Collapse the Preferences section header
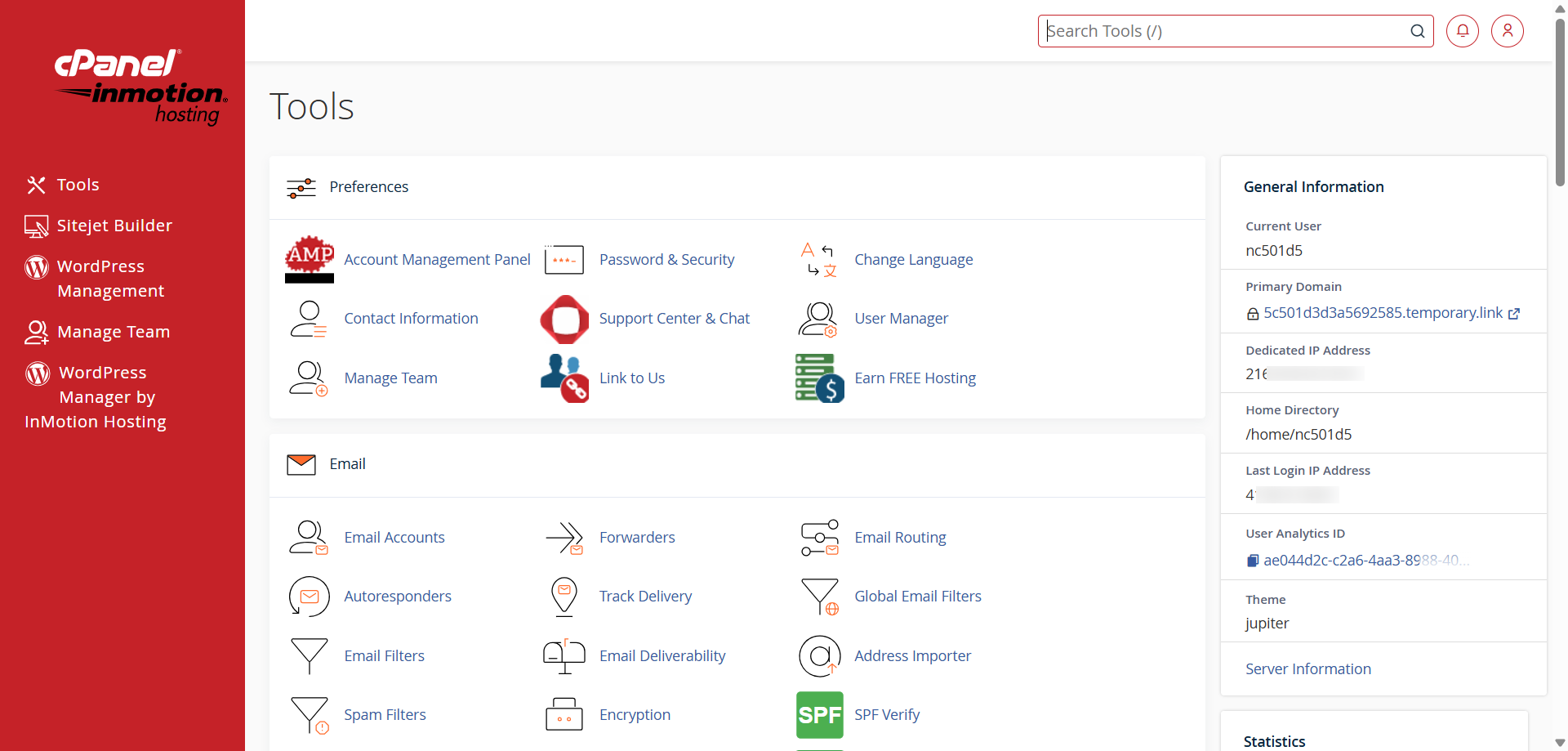 click(x=737, y=187)
